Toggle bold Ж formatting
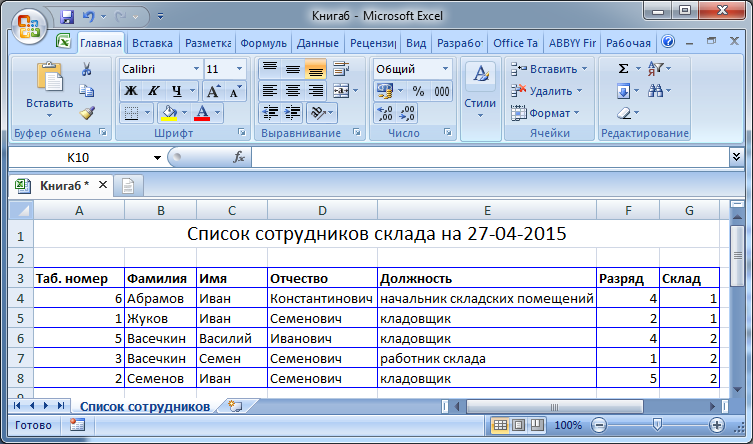 click(x=131, y=91)
